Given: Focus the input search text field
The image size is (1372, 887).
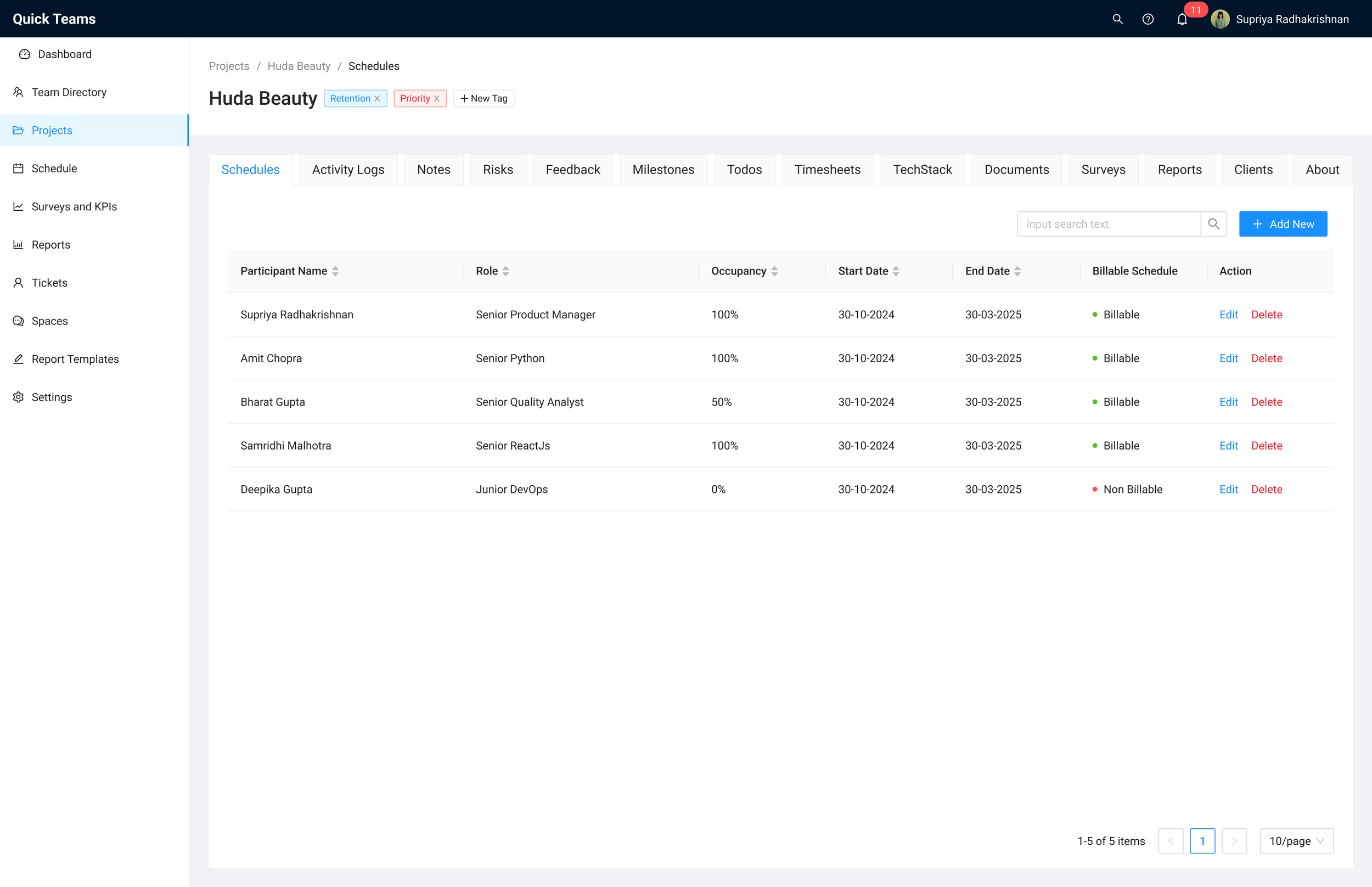Looking at the screenshot, I should tap(1109, 224).
